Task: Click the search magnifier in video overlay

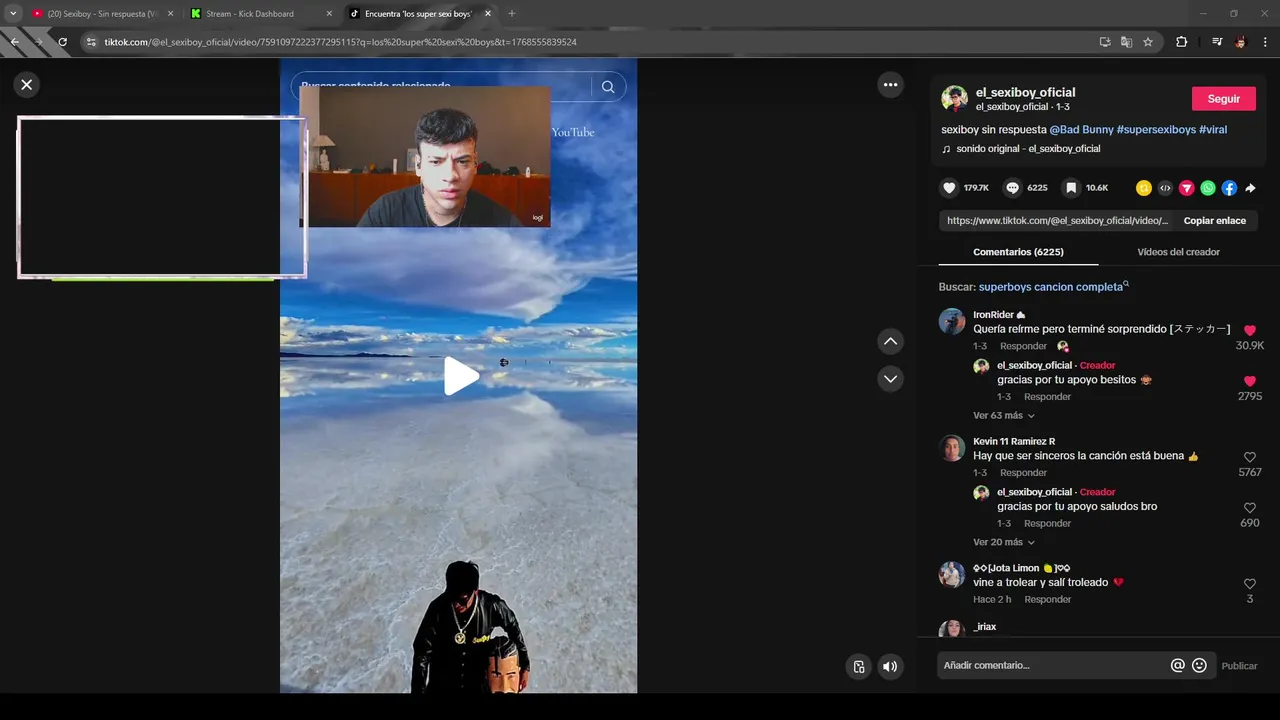Action: coord(608,87)
